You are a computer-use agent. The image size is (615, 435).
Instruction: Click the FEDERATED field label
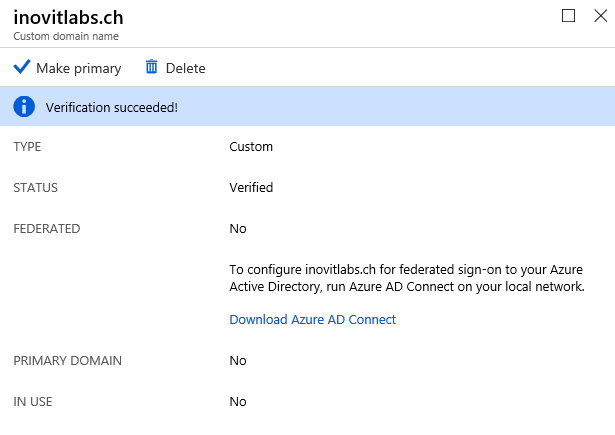point(47,229)
